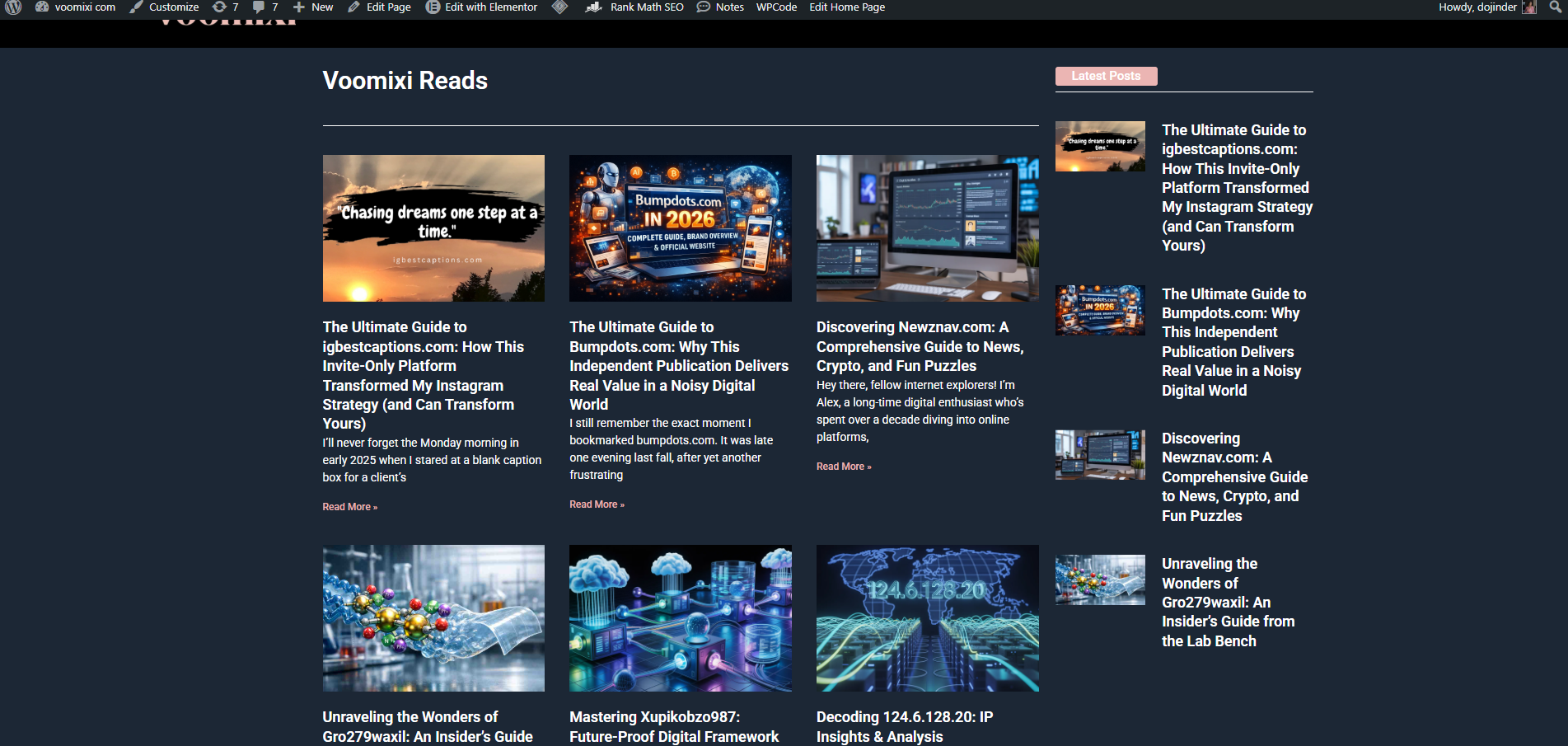Open sidebar igbestcaptions.com guide title
The width and height of the screenshot is (1568, 746).
(1238, 188)
